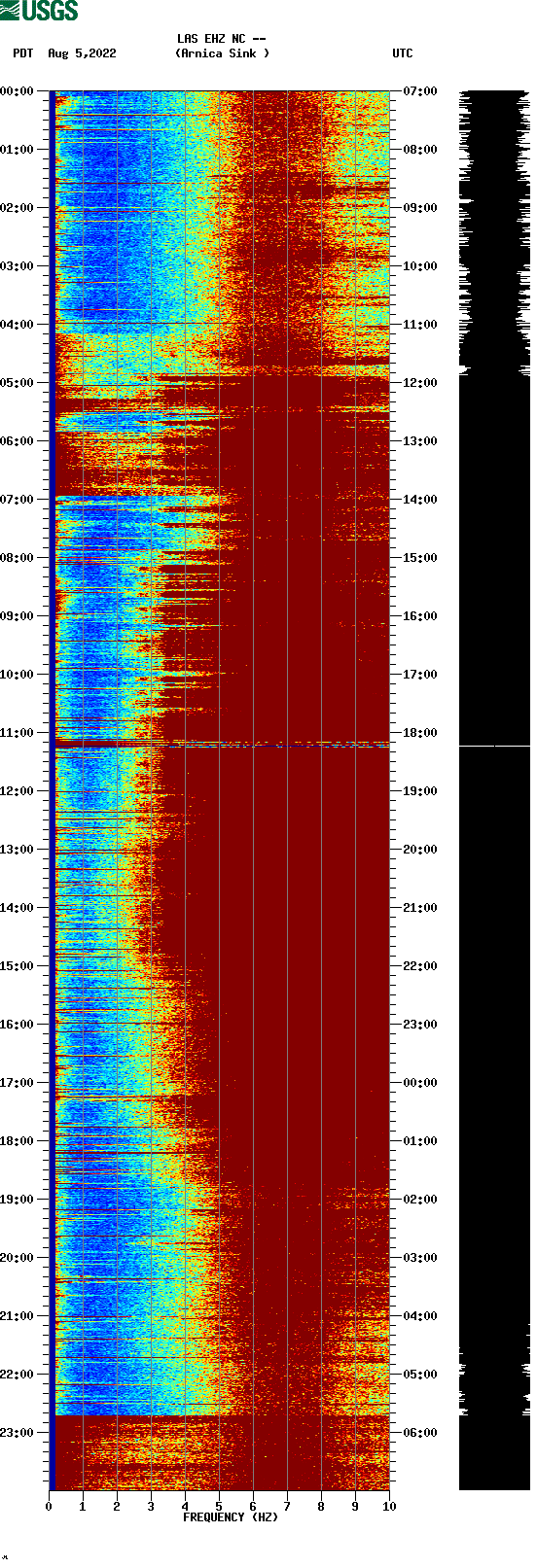Click the 23:00 PDT time label
Screen dimensions: 537x1568
coord(18,1433)
